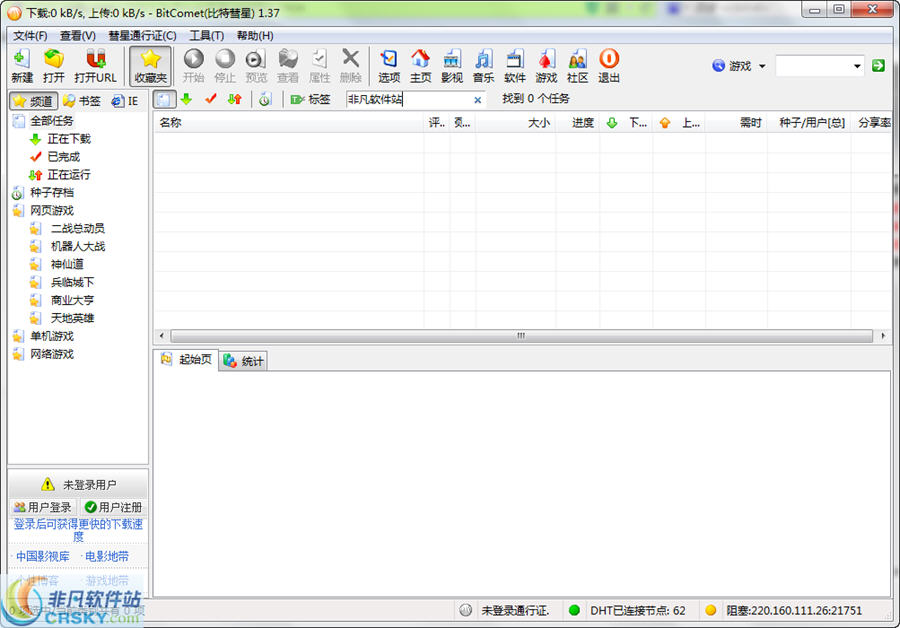Select 全部任务 in the sidebar tree
The image size is (900, 628).
(x=52, y=121)
